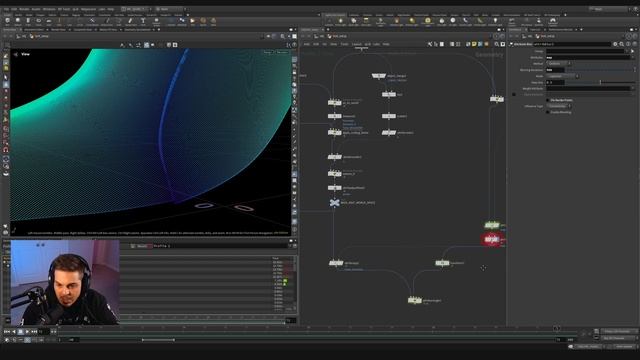Select the null node with X icon
This screenshot has width=640, height=360.
pos(334,202)
